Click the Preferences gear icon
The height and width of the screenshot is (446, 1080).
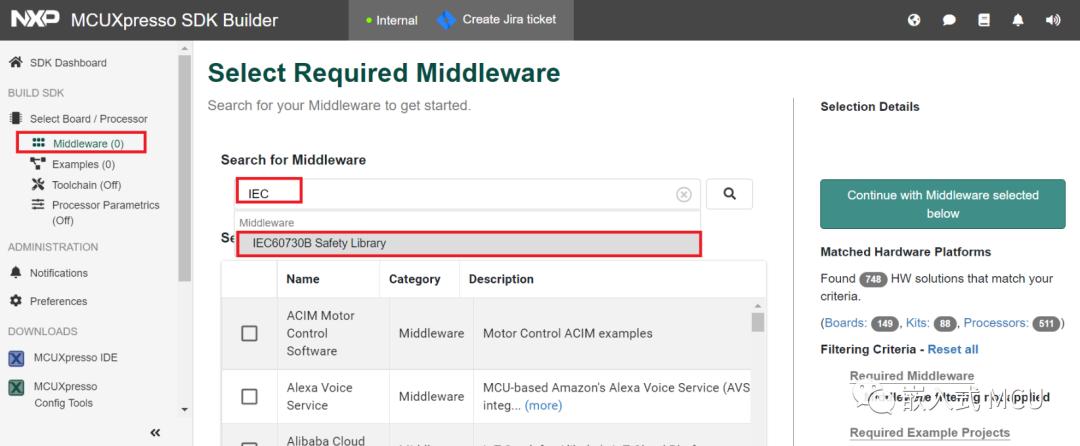[x=15, y=301]
